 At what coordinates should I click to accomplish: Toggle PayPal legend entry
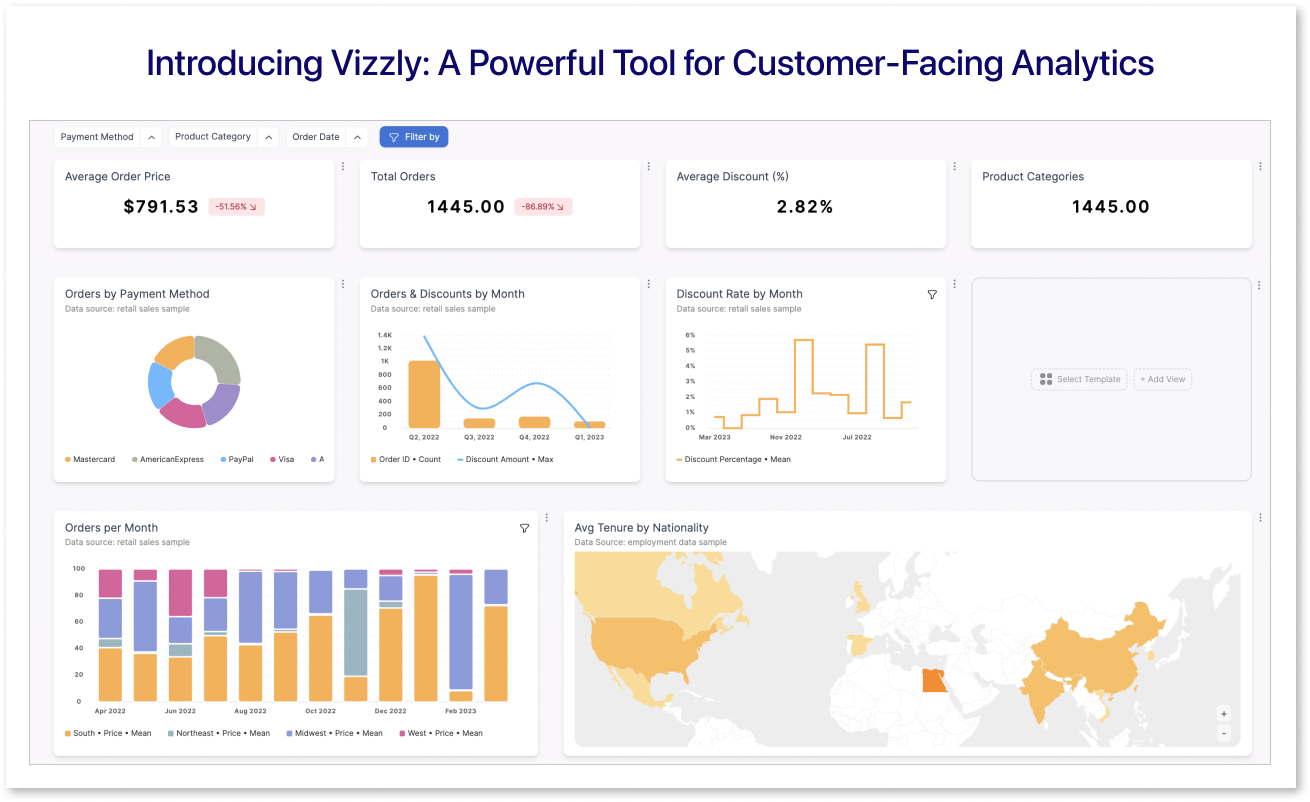(237, 460)
